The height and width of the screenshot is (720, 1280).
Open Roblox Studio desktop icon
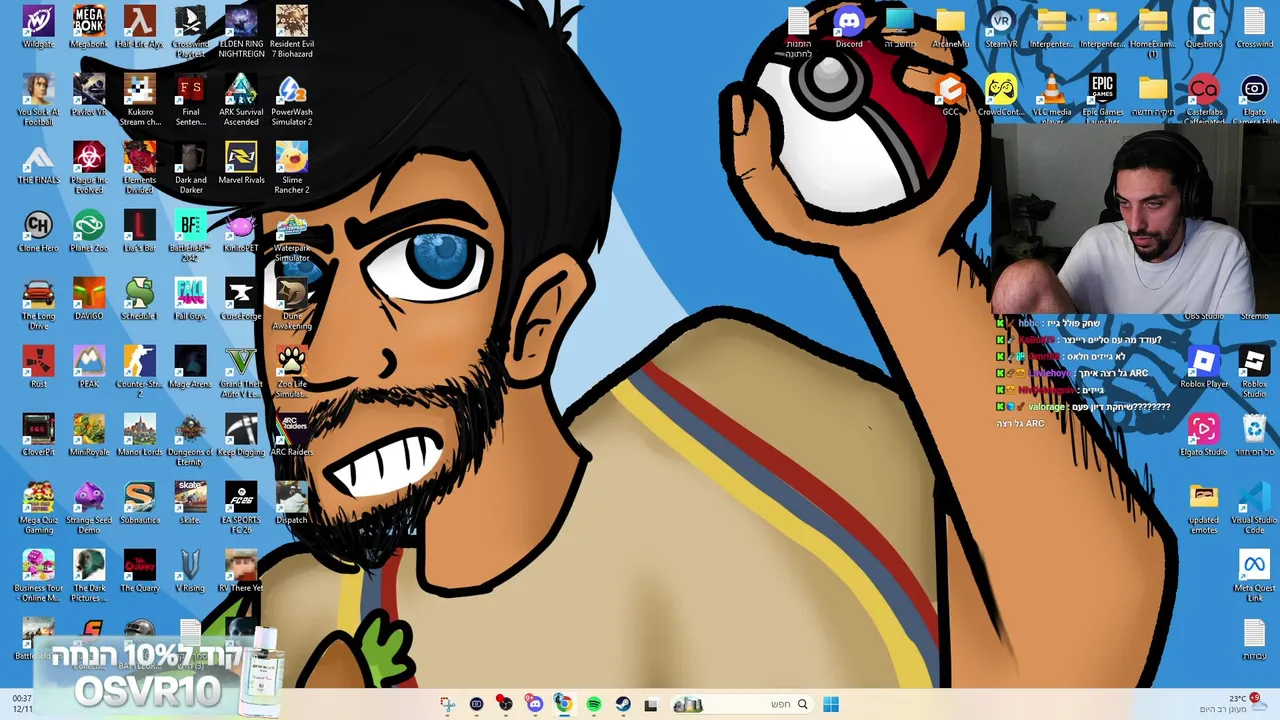(x=1254, y=372)
